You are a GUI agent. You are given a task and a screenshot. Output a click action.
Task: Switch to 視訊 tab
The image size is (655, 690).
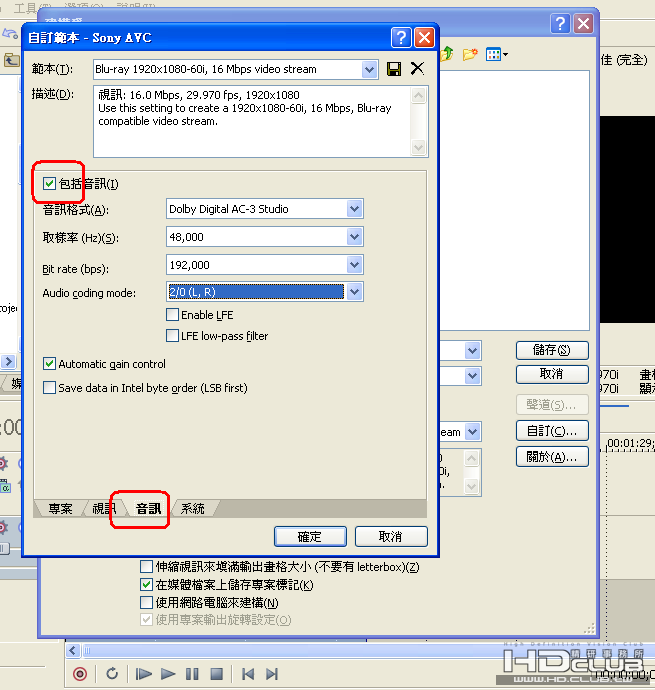click(104, 508)
